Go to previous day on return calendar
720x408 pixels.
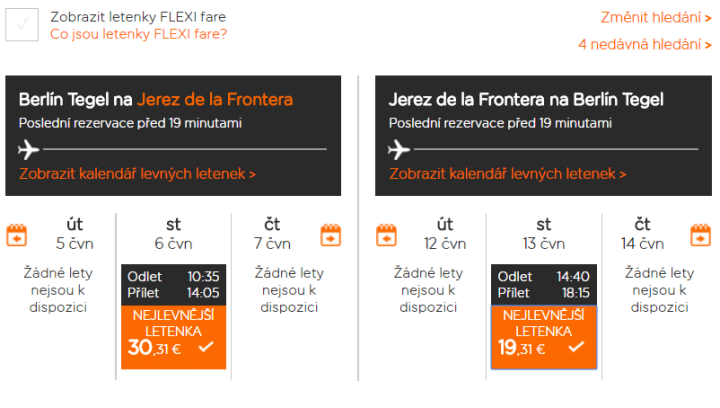[x=386, y=235]
